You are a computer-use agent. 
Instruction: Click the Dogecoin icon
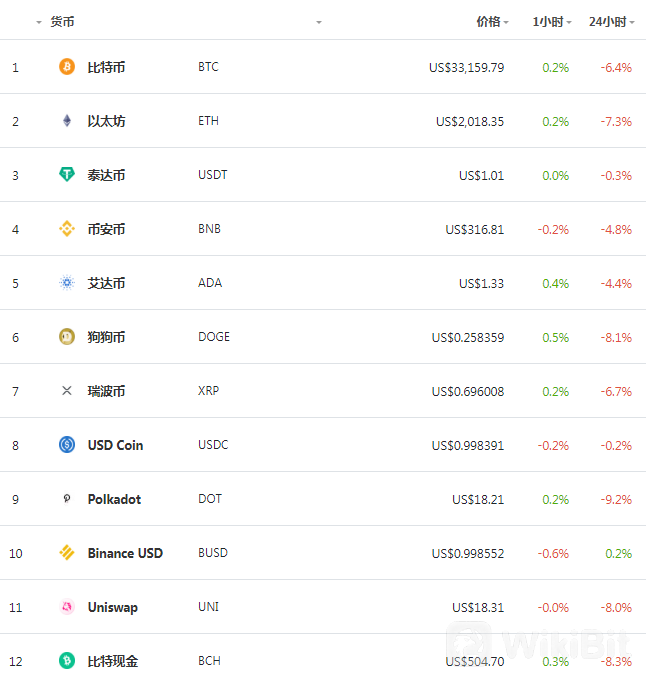67,337
